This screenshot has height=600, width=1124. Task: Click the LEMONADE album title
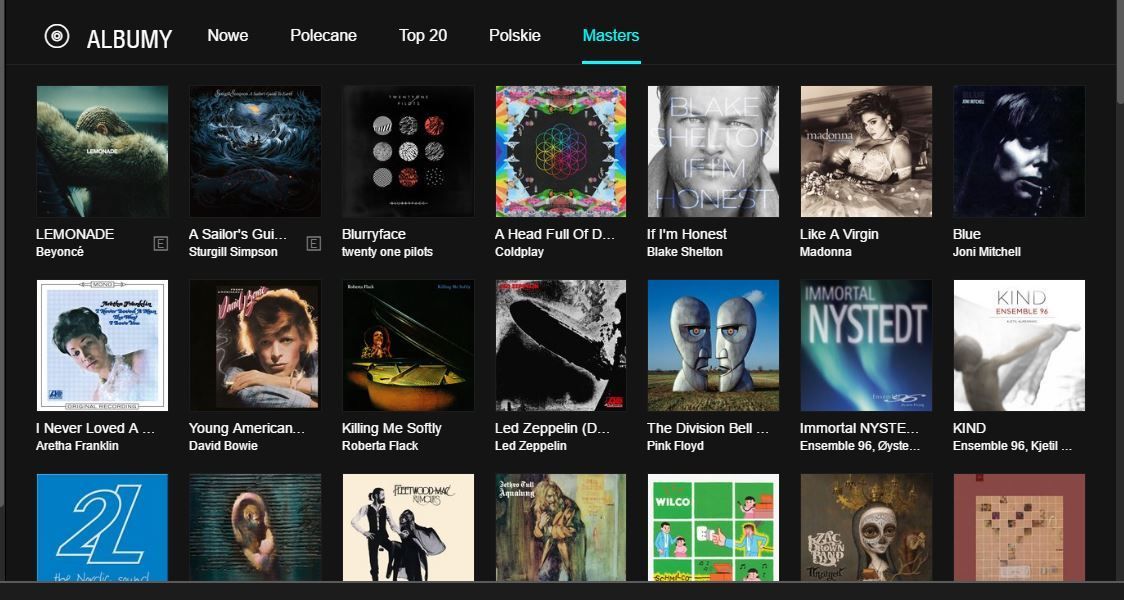click(x=75, y=234)
